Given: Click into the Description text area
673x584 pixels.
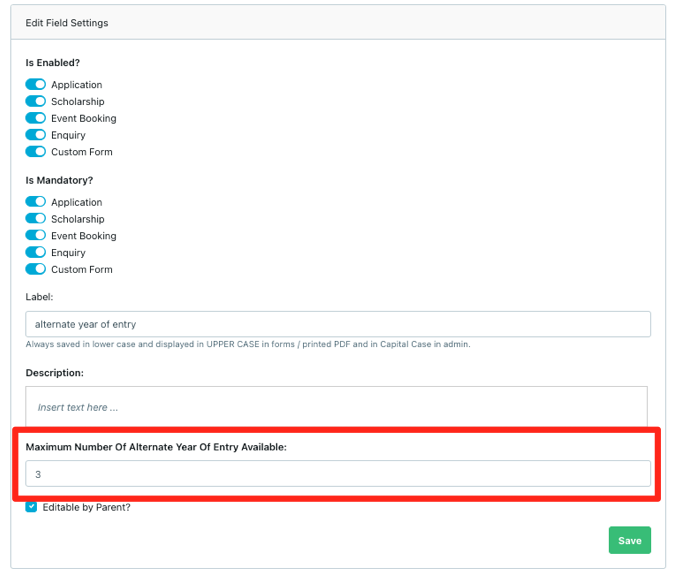Looking at the screenshot, I should (337, 407).
